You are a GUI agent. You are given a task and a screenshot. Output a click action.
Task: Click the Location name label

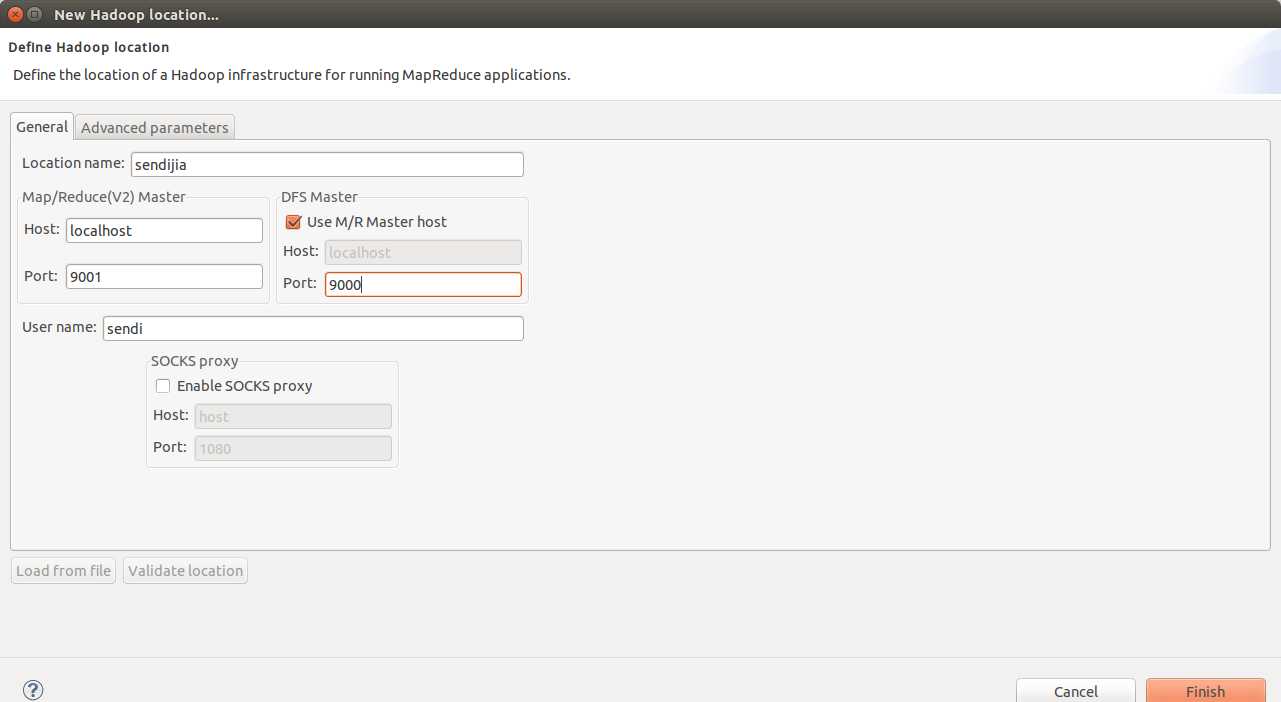point(73,163)
